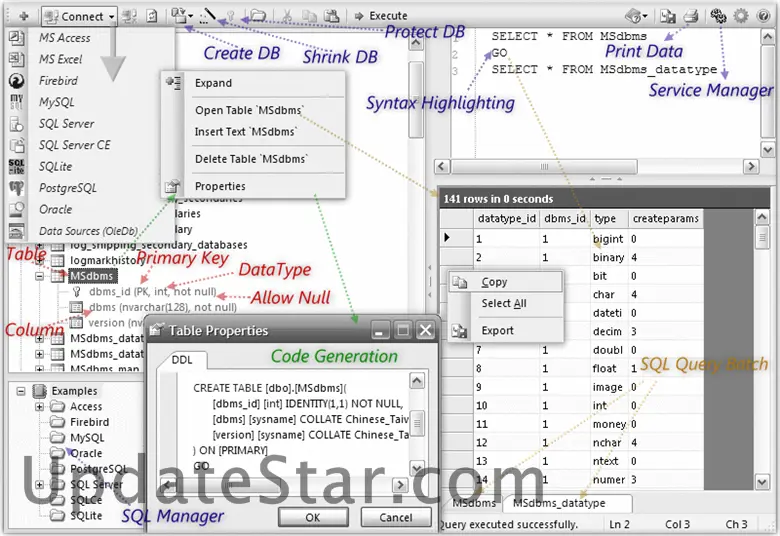Screen dimensions: 780x536
Task: Select dbms_id primary key column
Action: point(152,292)
